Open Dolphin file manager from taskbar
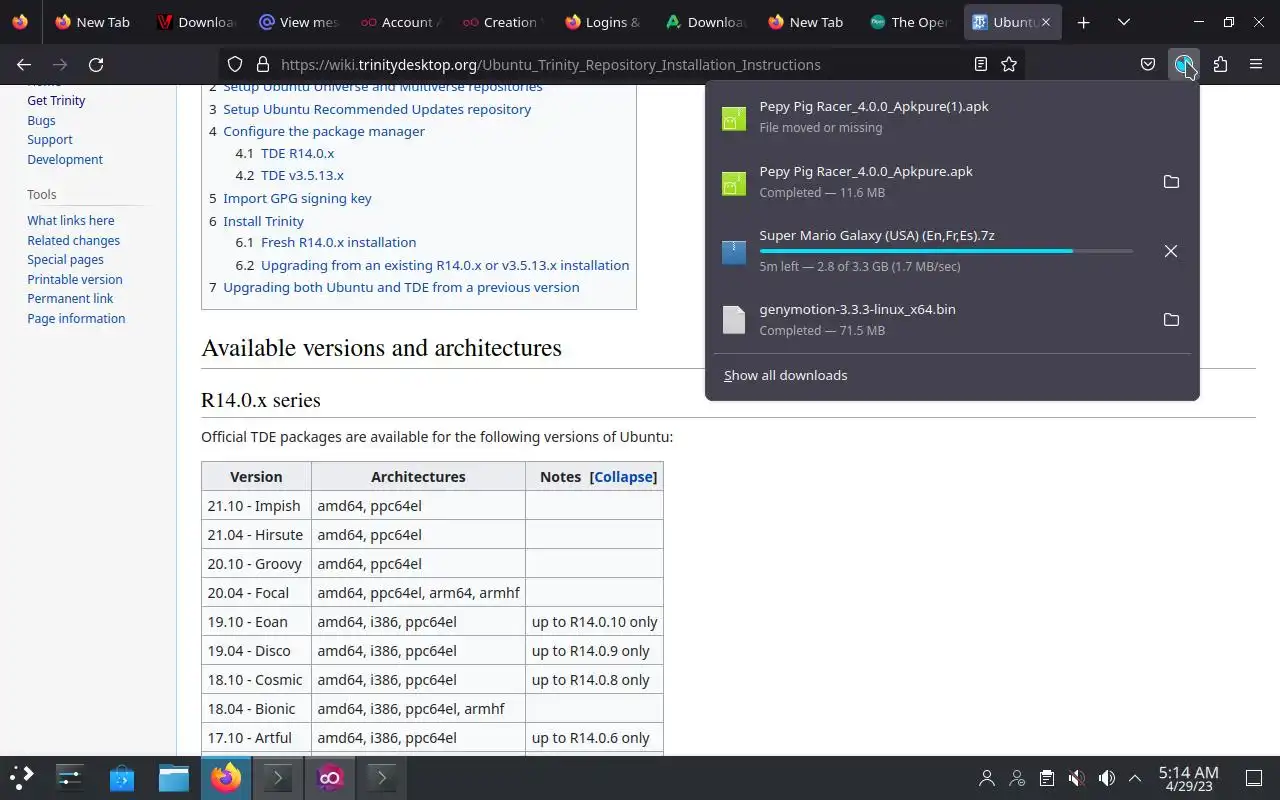The image size is (1280, 800). click(x=174, y=777)
